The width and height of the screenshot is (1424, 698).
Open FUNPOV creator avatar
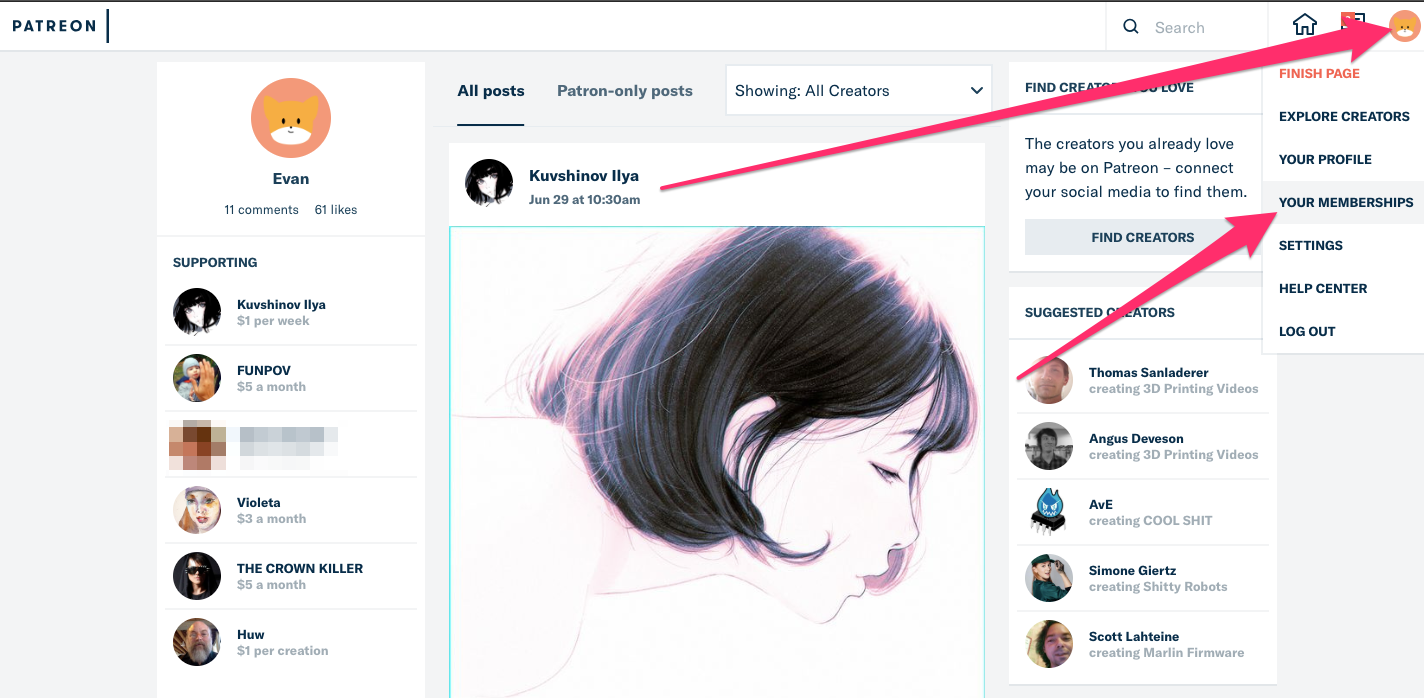(197, 378)
